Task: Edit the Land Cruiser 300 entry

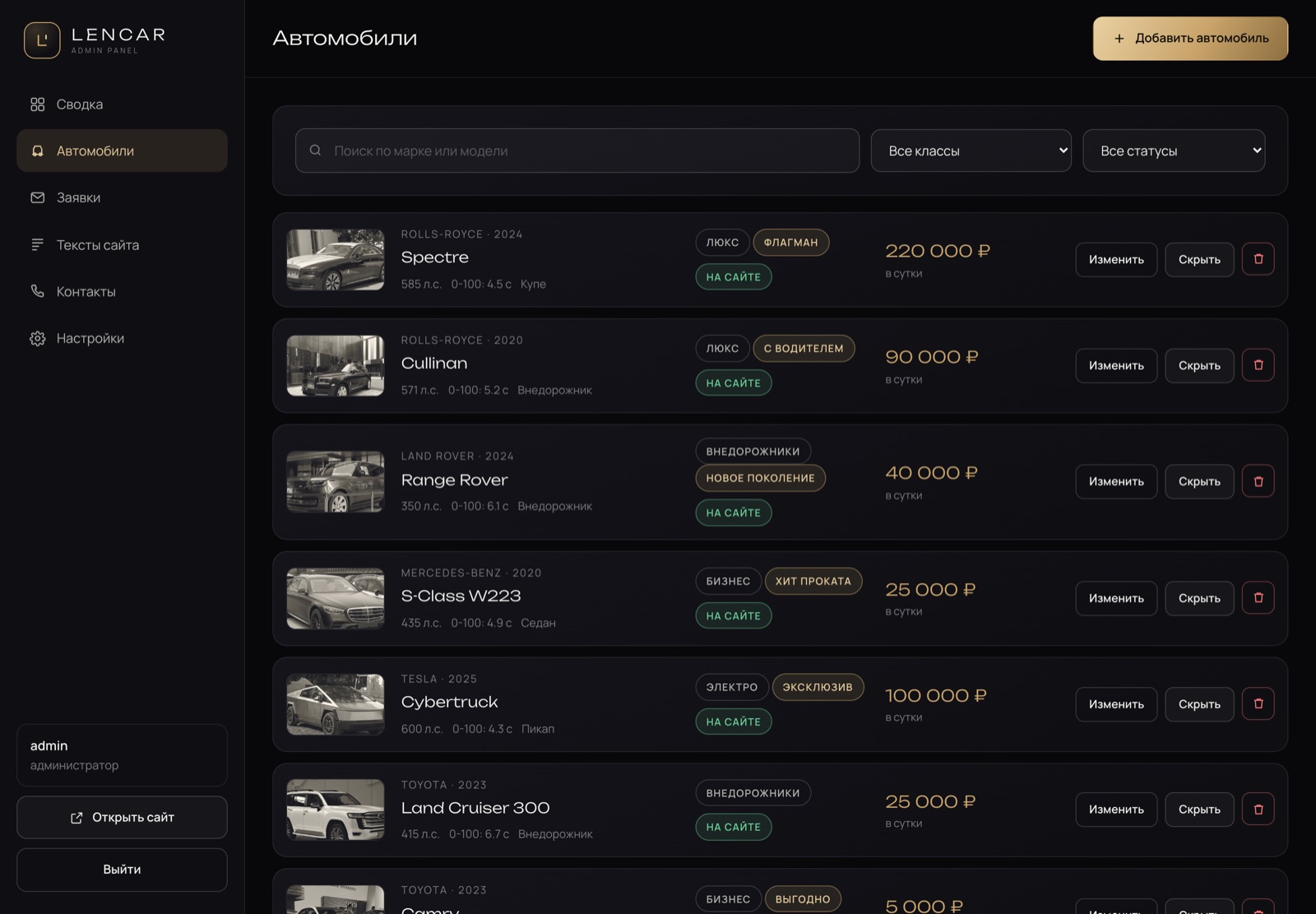Action: (x=1116, y=810)
